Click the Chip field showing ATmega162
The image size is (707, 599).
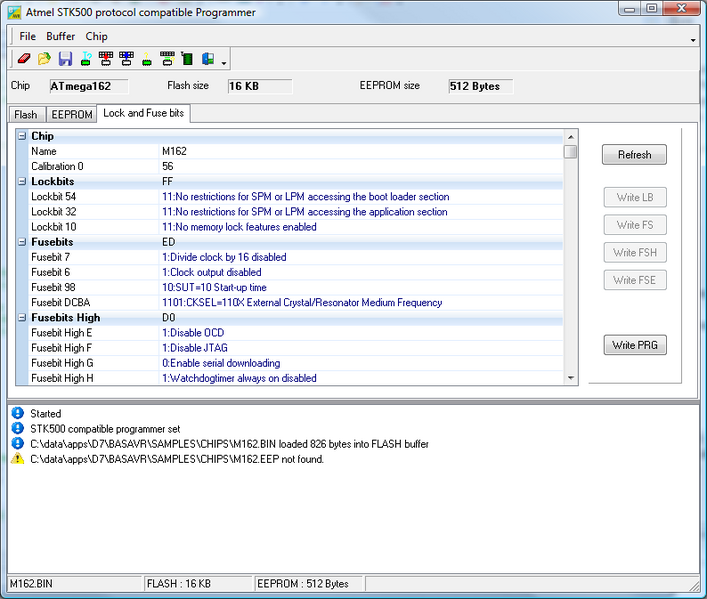(x=89, y=86)
